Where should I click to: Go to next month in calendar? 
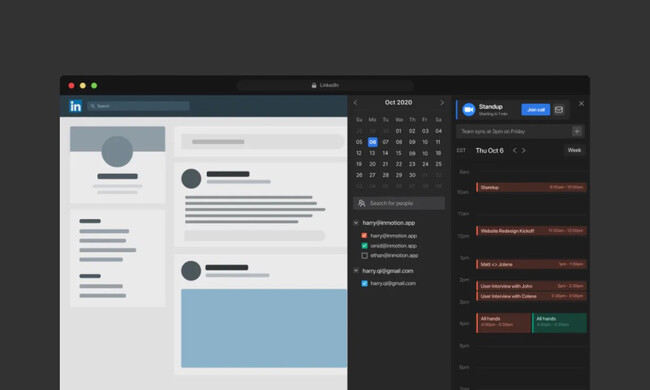442,102
